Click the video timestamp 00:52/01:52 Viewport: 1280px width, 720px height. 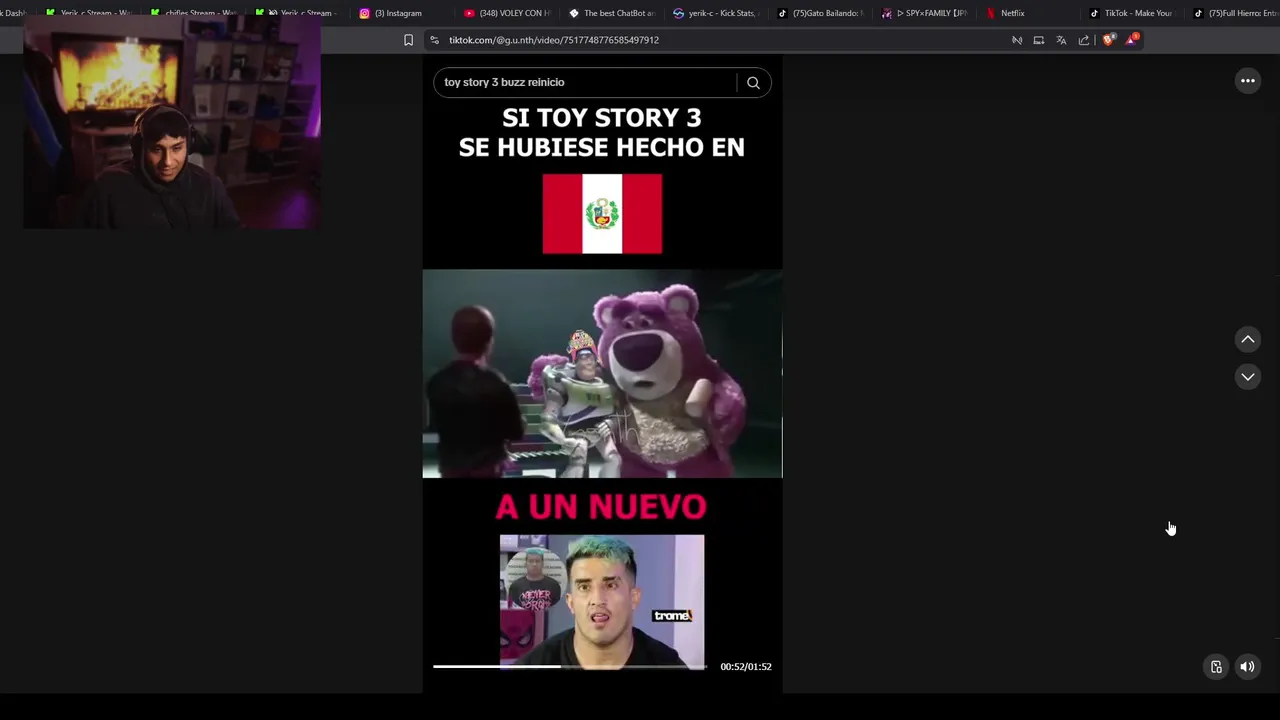(x=746, y=667)
